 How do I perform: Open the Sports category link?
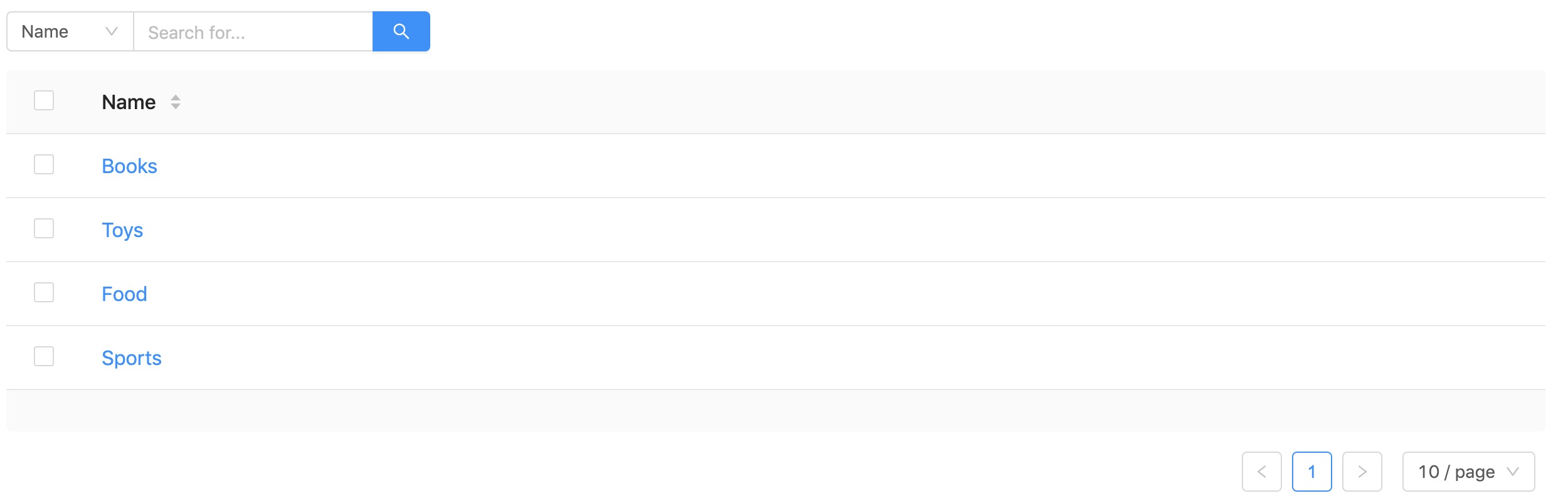coord(132,358)
